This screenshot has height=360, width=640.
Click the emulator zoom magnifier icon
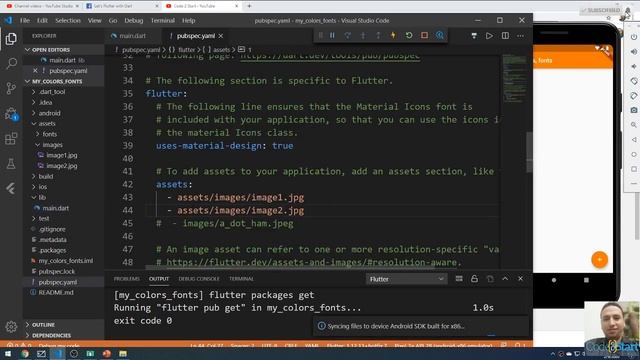[633, 125]
